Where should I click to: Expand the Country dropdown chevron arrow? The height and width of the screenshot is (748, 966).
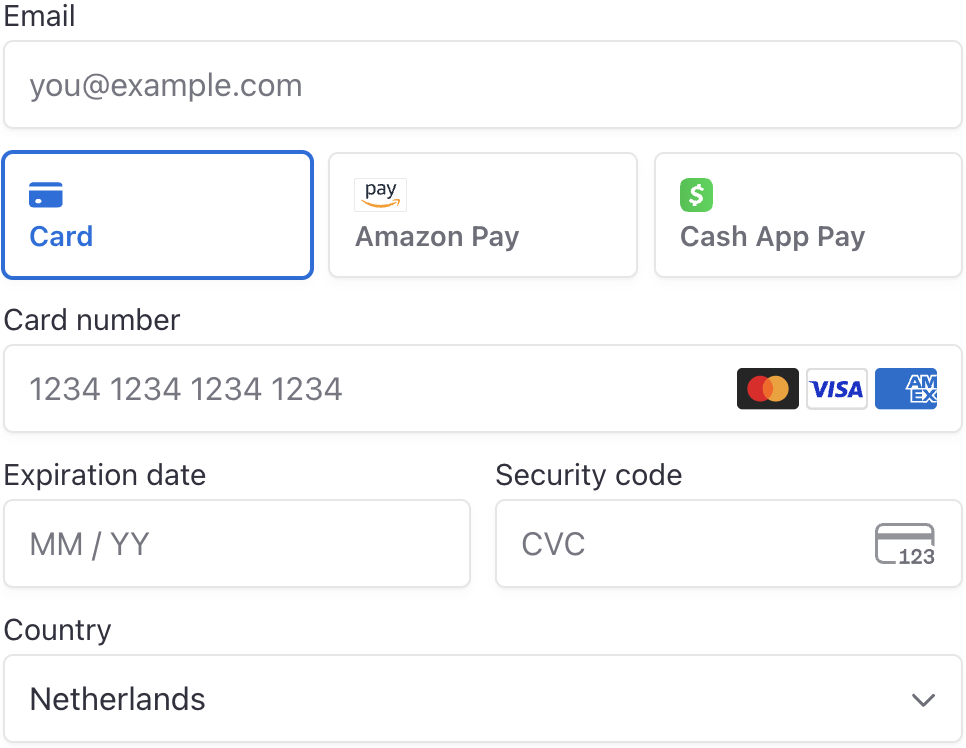point(923,700)
